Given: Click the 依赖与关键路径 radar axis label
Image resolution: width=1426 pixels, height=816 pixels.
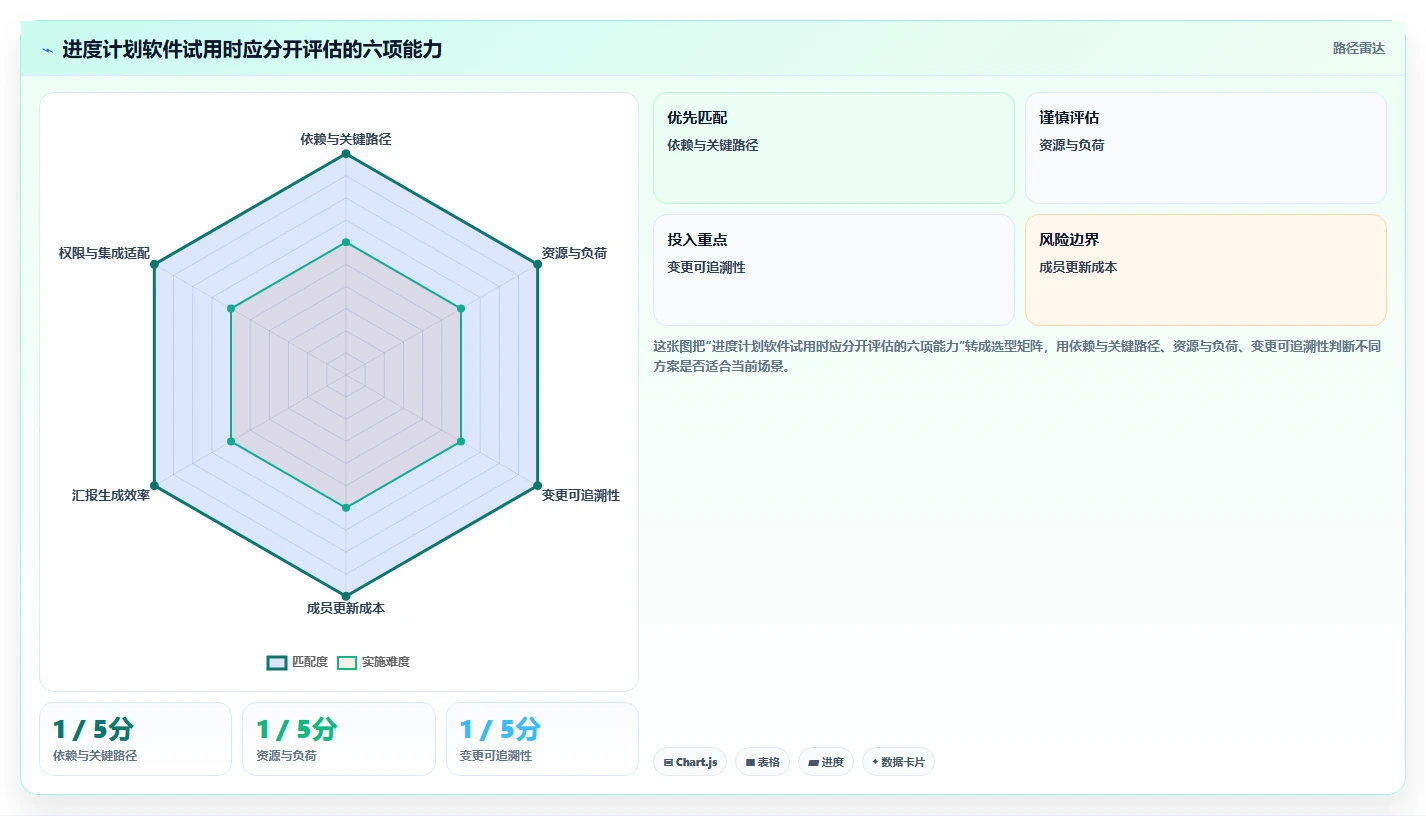Looking at the screenshot, I should coord(346,139).
